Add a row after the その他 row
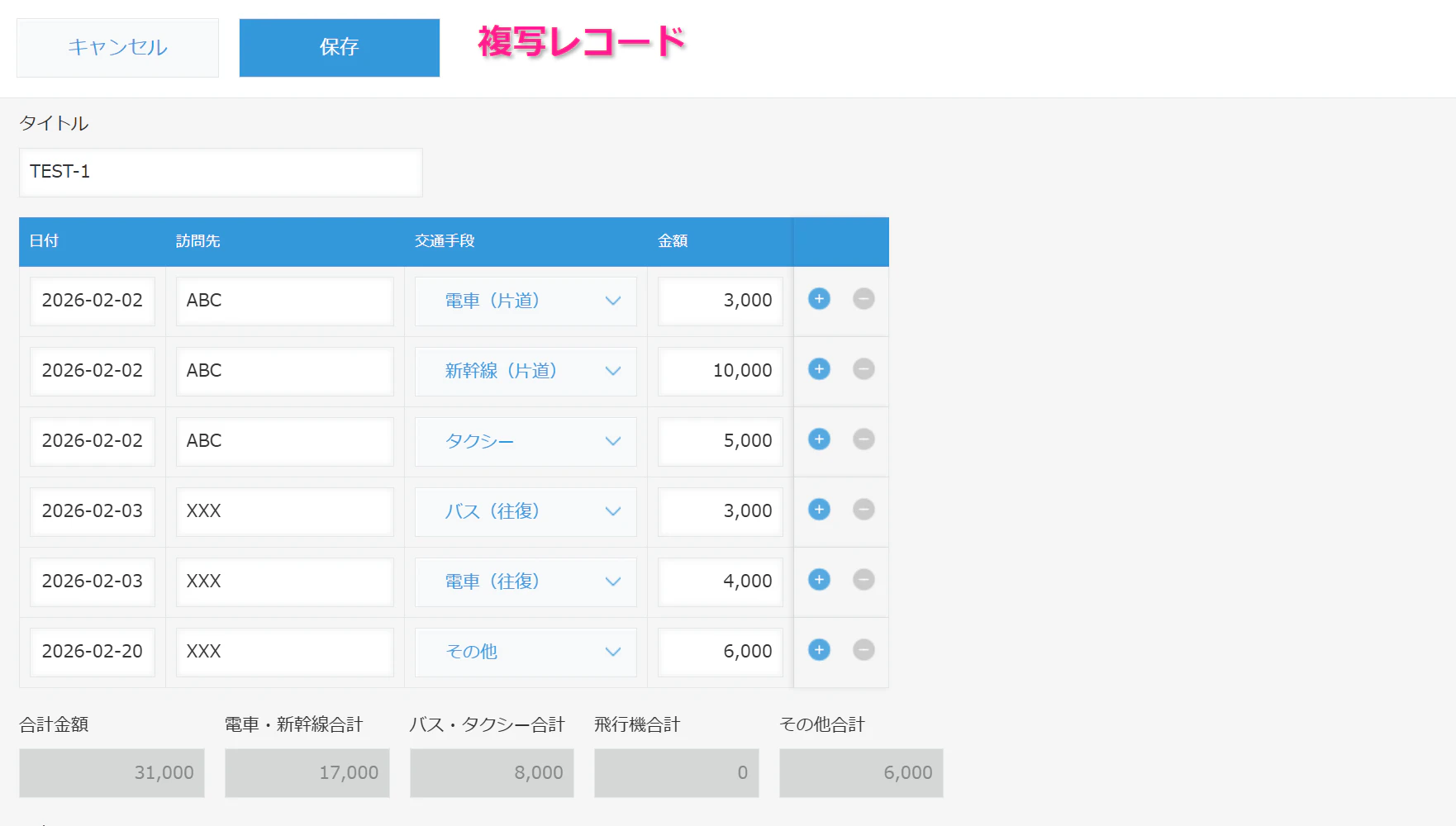This screenshot has width=1456, height=826. (819, 650)
